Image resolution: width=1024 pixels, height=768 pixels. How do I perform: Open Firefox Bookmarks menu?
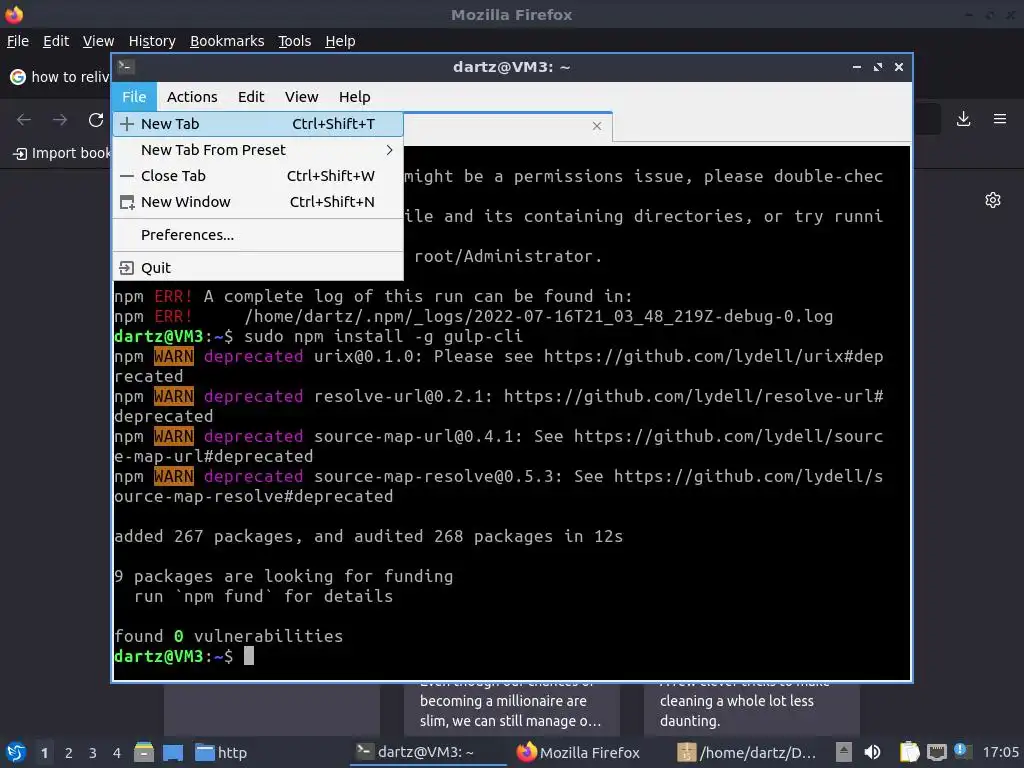pos(227,41)
